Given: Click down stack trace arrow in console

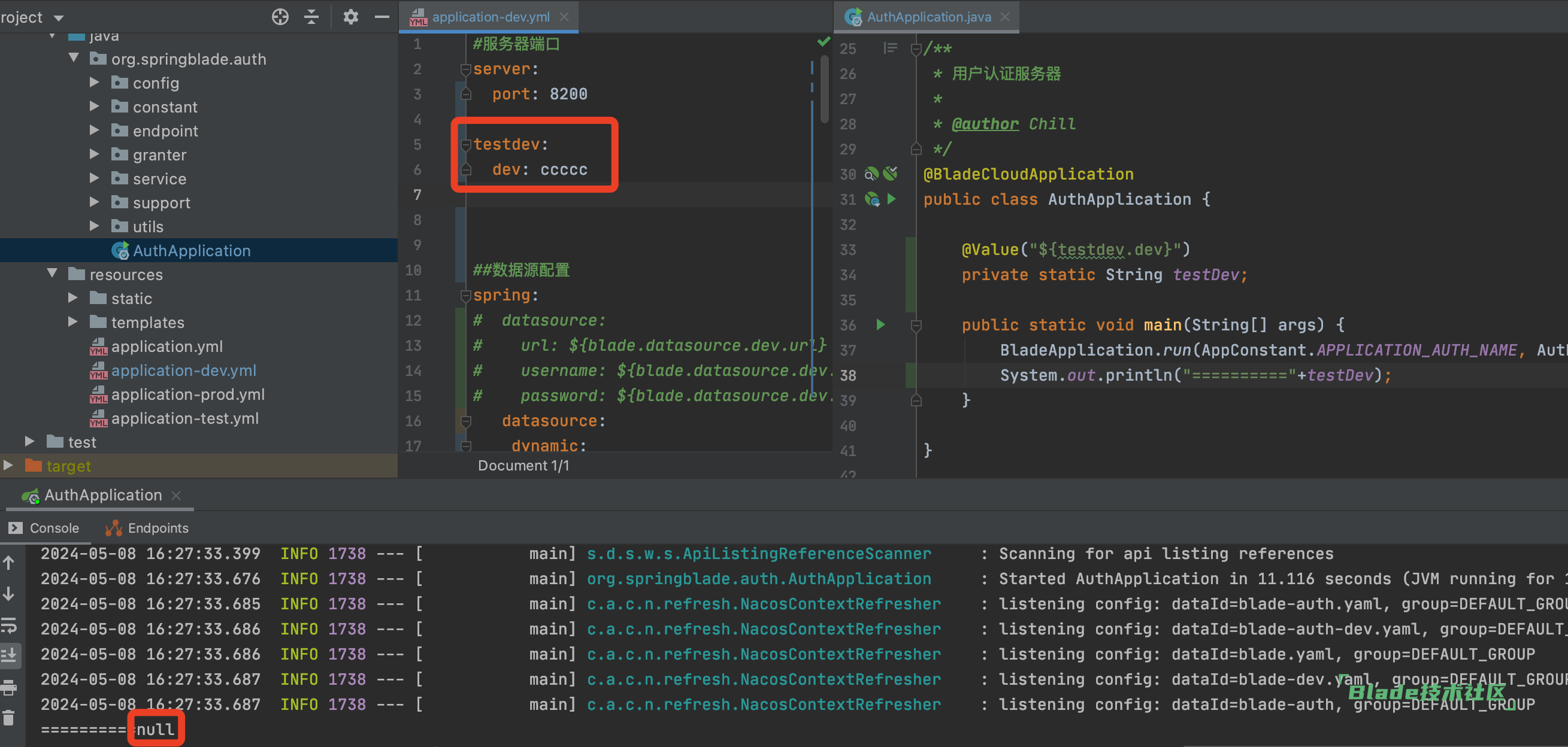Looking at the screenshot, I should point(9,593).
